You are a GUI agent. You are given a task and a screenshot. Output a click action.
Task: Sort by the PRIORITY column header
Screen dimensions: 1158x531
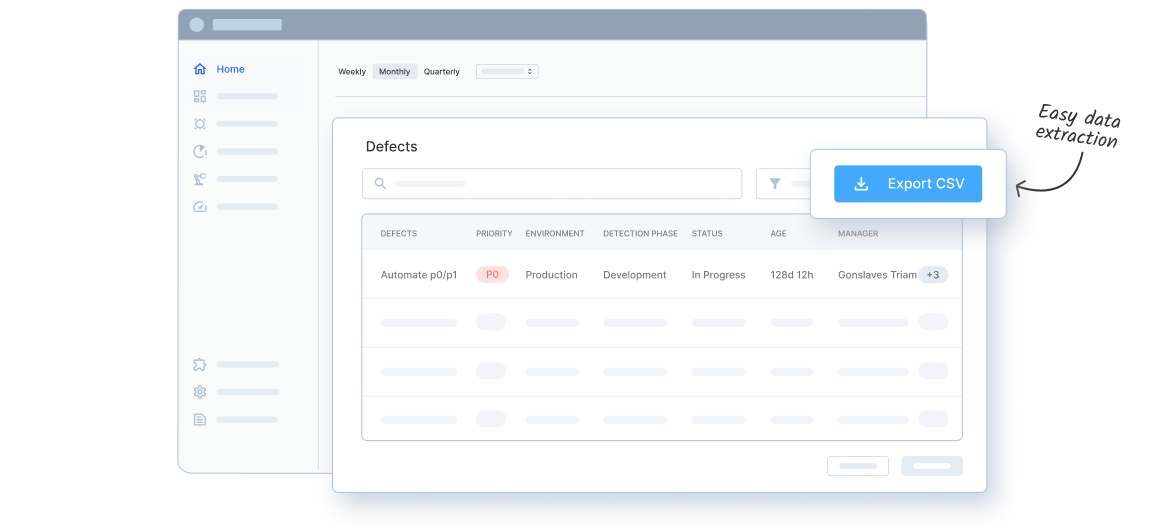tap(494, 233)
